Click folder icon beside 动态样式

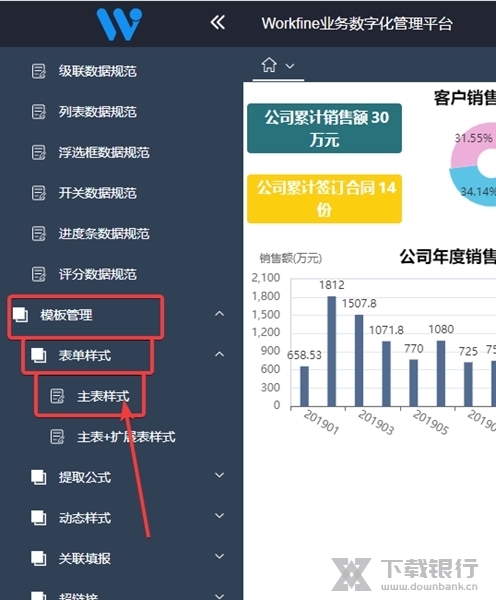39,518
